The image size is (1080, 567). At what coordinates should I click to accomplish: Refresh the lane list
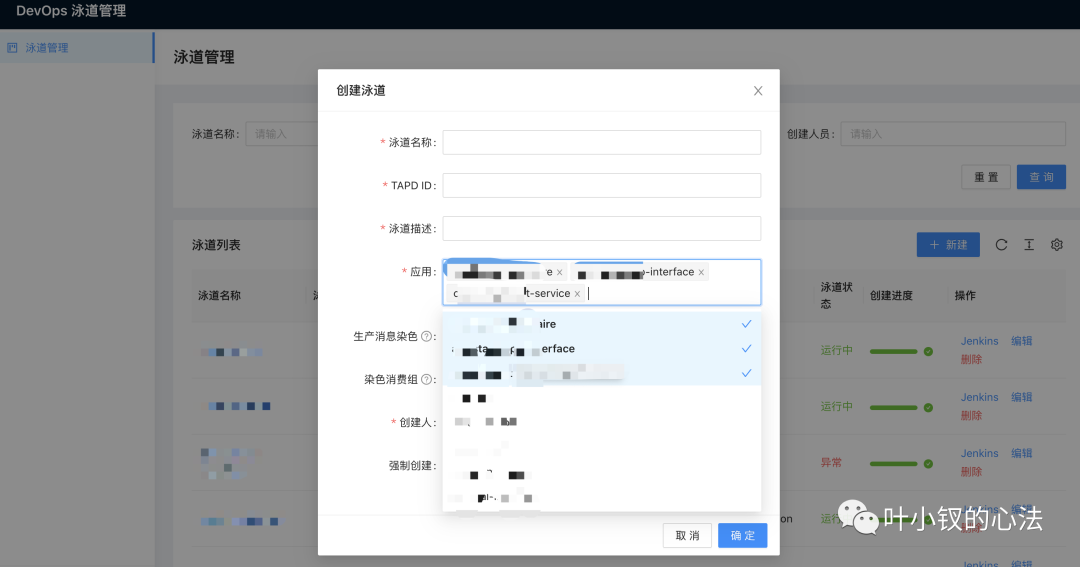(x=1001, y=245)
